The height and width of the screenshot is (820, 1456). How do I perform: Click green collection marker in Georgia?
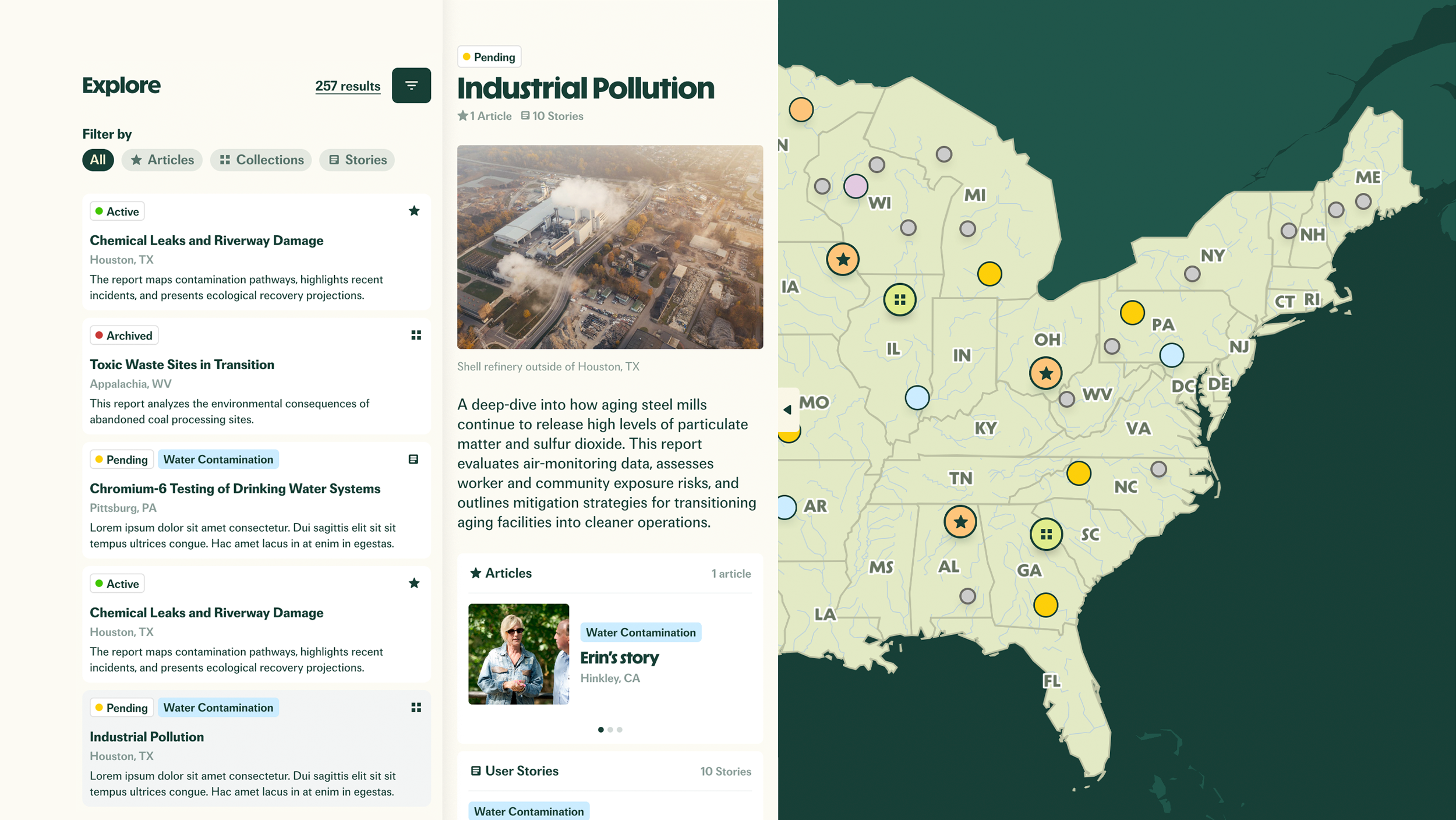(1046, 534)
